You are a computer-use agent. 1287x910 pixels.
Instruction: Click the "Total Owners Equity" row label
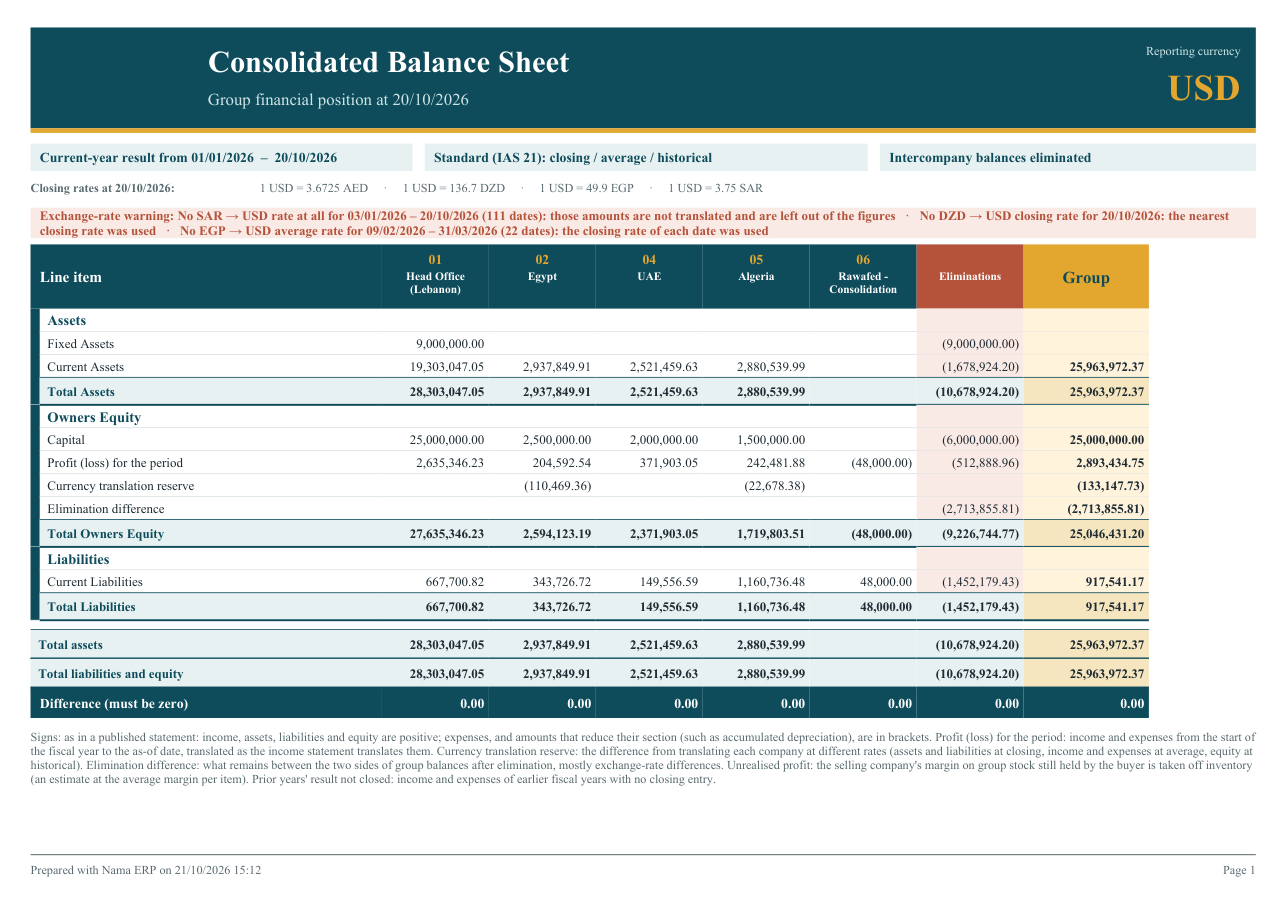tap(106, 534)
